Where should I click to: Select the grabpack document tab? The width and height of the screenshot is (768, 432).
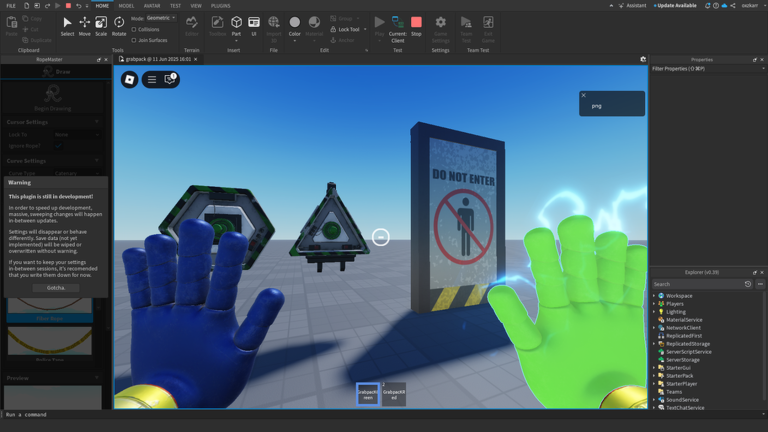click(158, 59)
